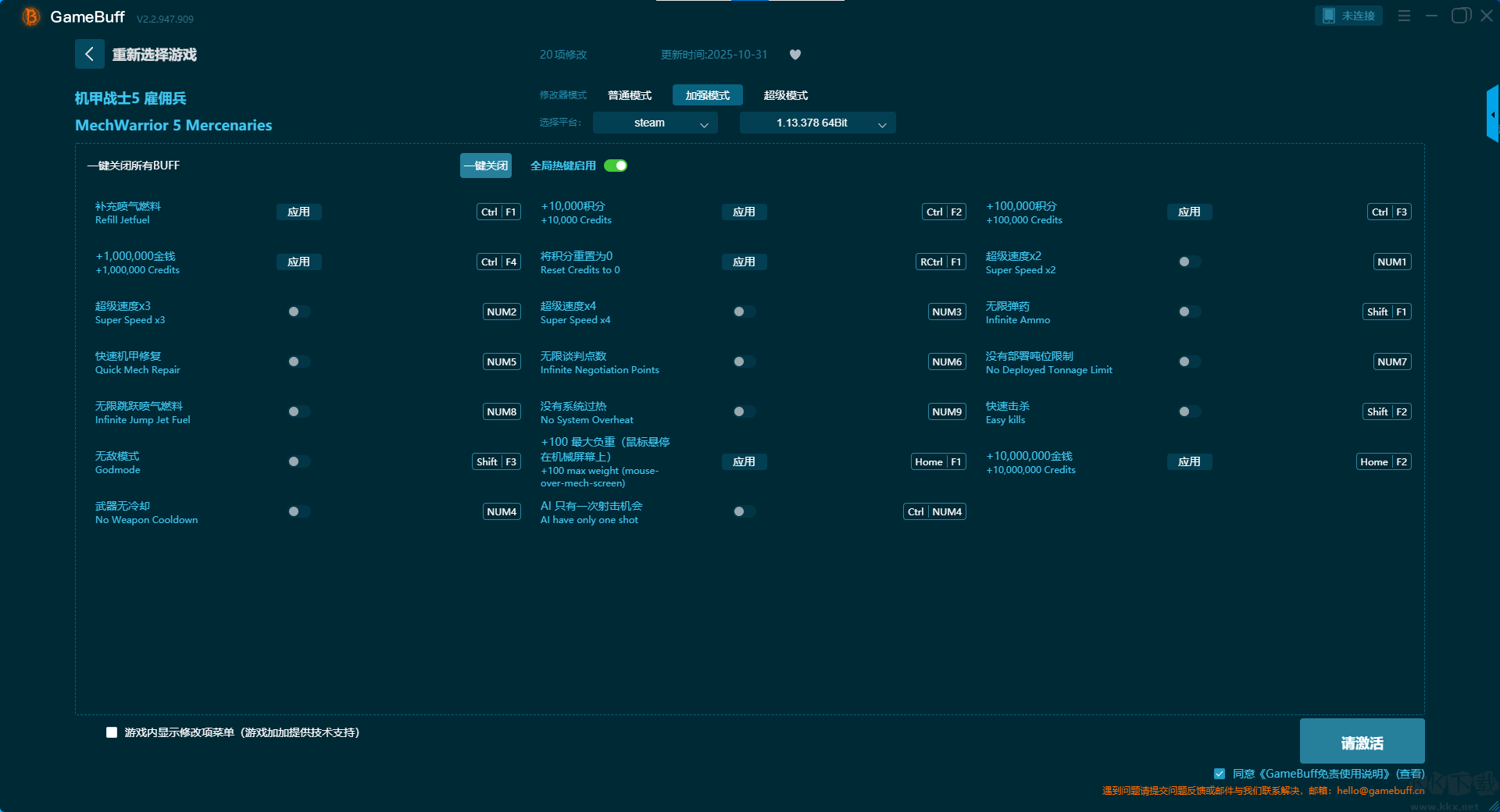Apply the +10,000 Credits cheat
The width and height of the screenshot is (1500, 812).
coord(744,212)
